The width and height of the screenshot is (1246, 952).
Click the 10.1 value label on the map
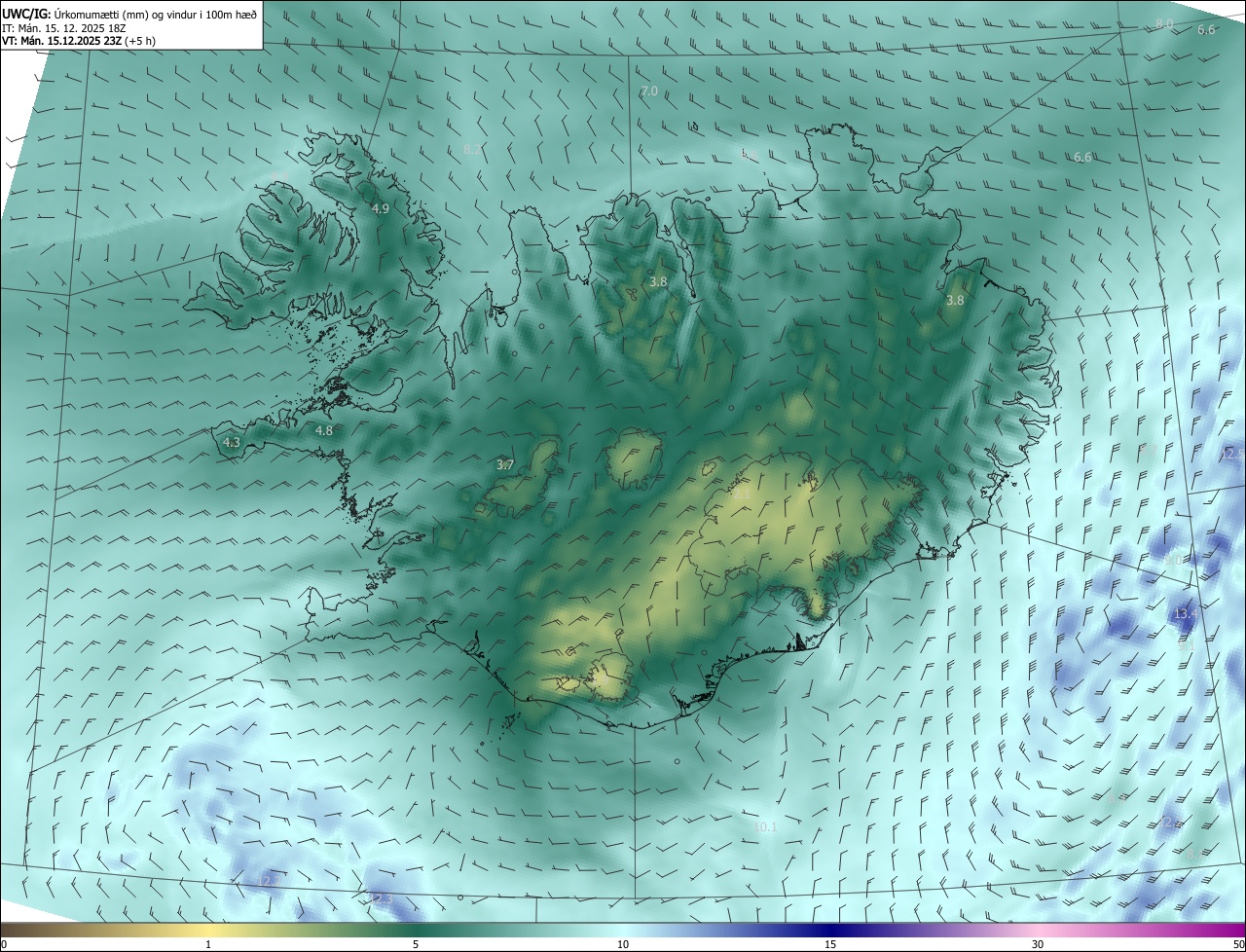click(x=766, y=827)
